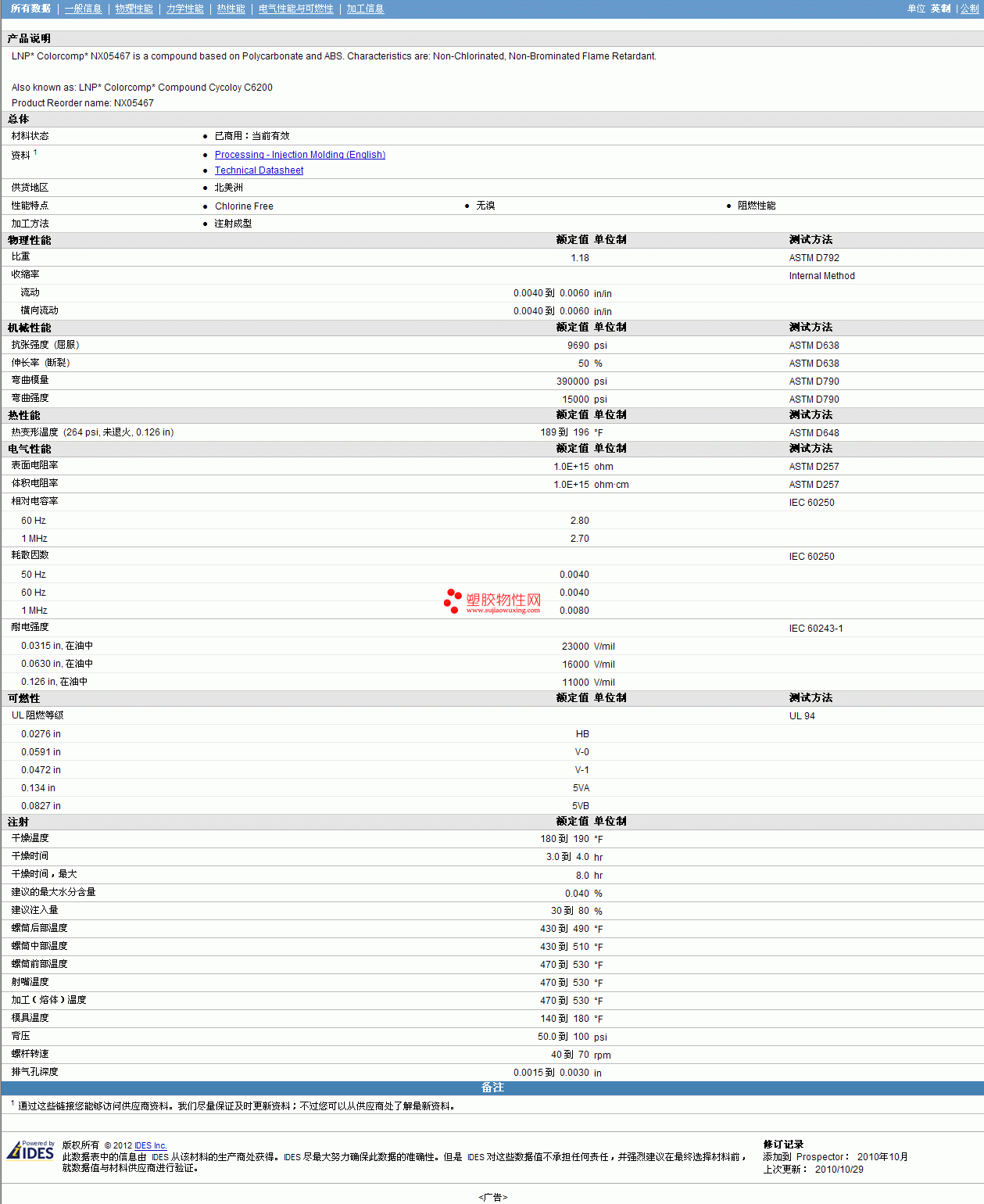This screenshot has width=984, height=1204.
Task: Select the 16000 dielectric strength value
Action: pos(576,665)
